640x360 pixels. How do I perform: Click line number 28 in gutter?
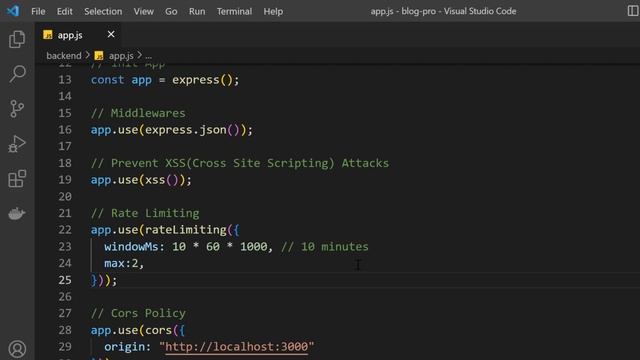tap(64, 330)
